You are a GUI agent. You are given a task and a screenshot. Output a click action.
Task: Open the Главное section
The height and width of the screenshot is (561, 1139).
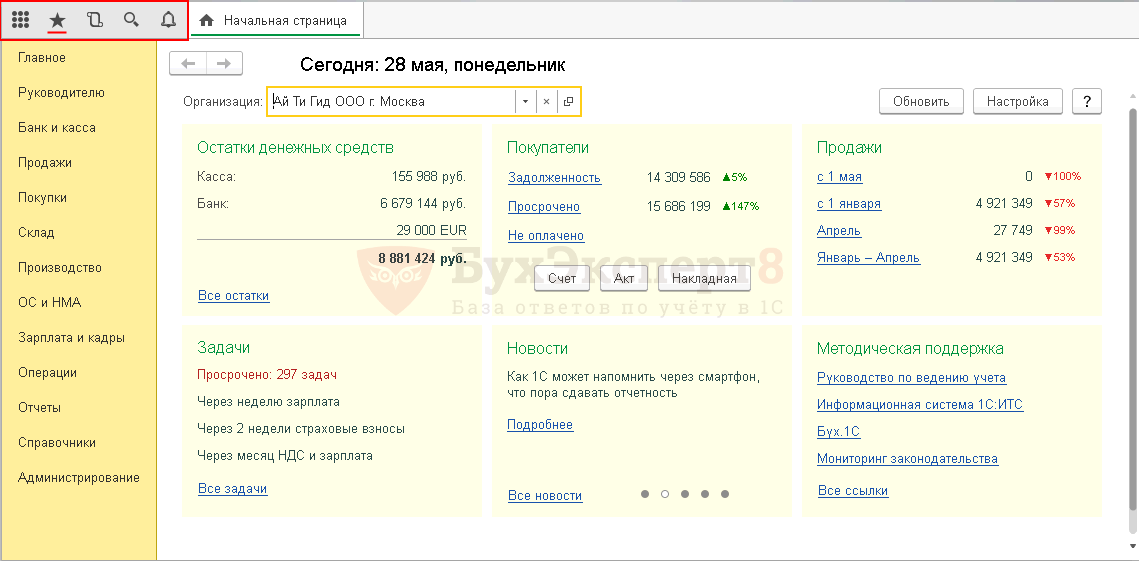[42, 57]
